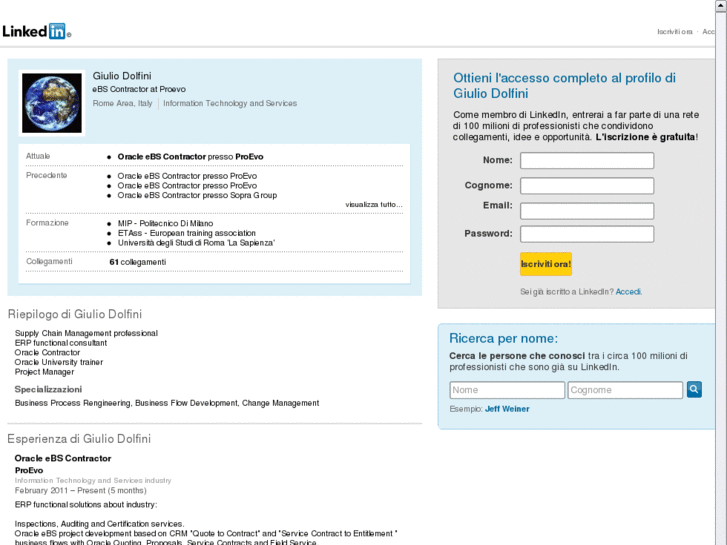Open the LinkedIn logo home link
Screen dimensions: 727x545
tap(36, 31)
